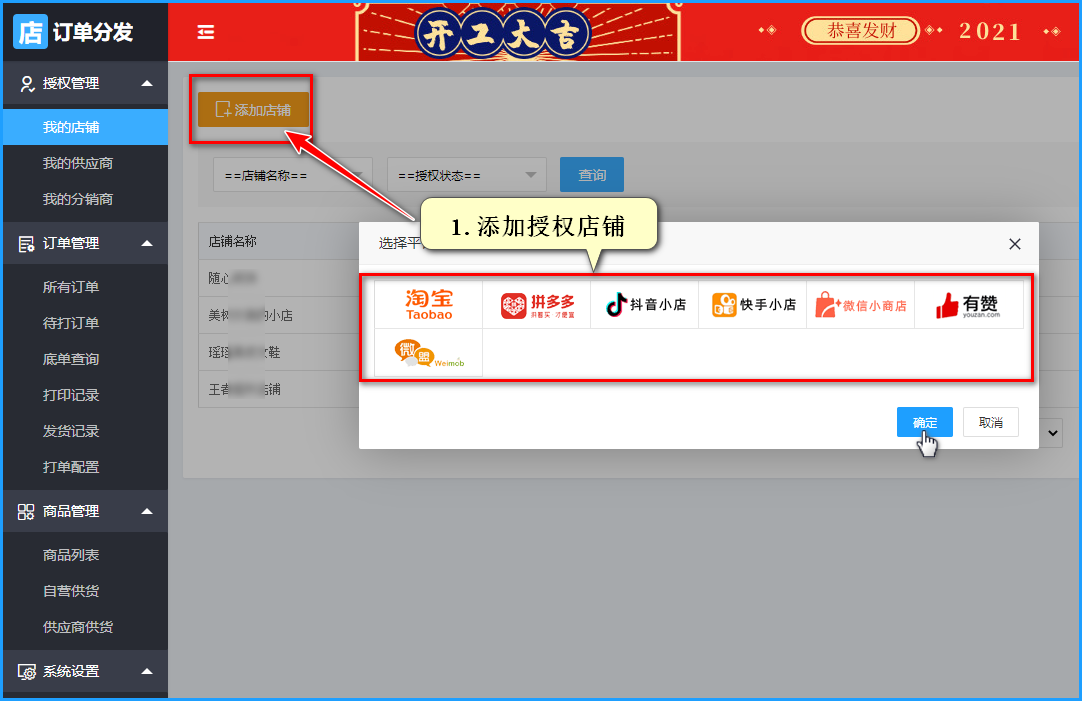Open the 授权状态 dropdown filter

pos(466,175)
